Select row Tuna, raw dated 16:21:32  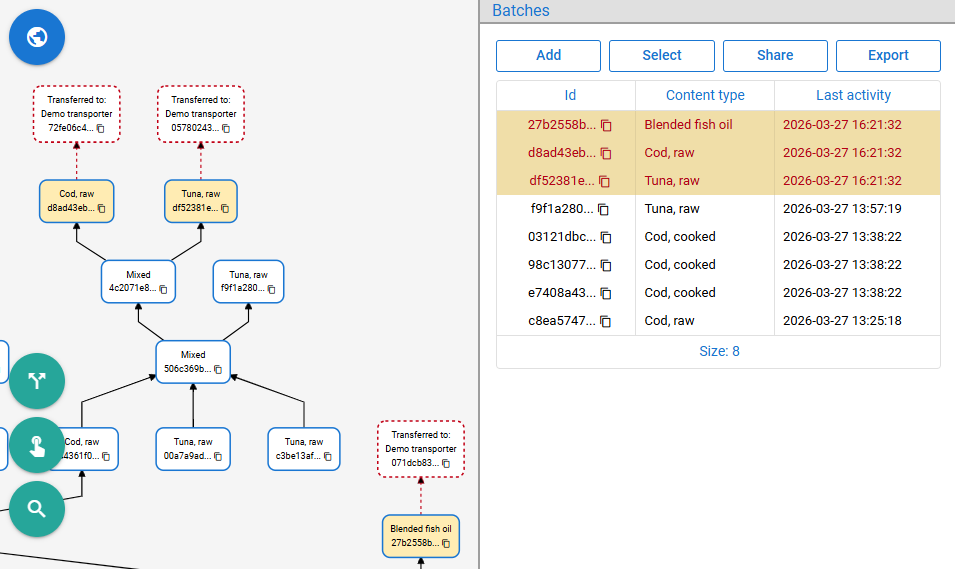(718, 181)
